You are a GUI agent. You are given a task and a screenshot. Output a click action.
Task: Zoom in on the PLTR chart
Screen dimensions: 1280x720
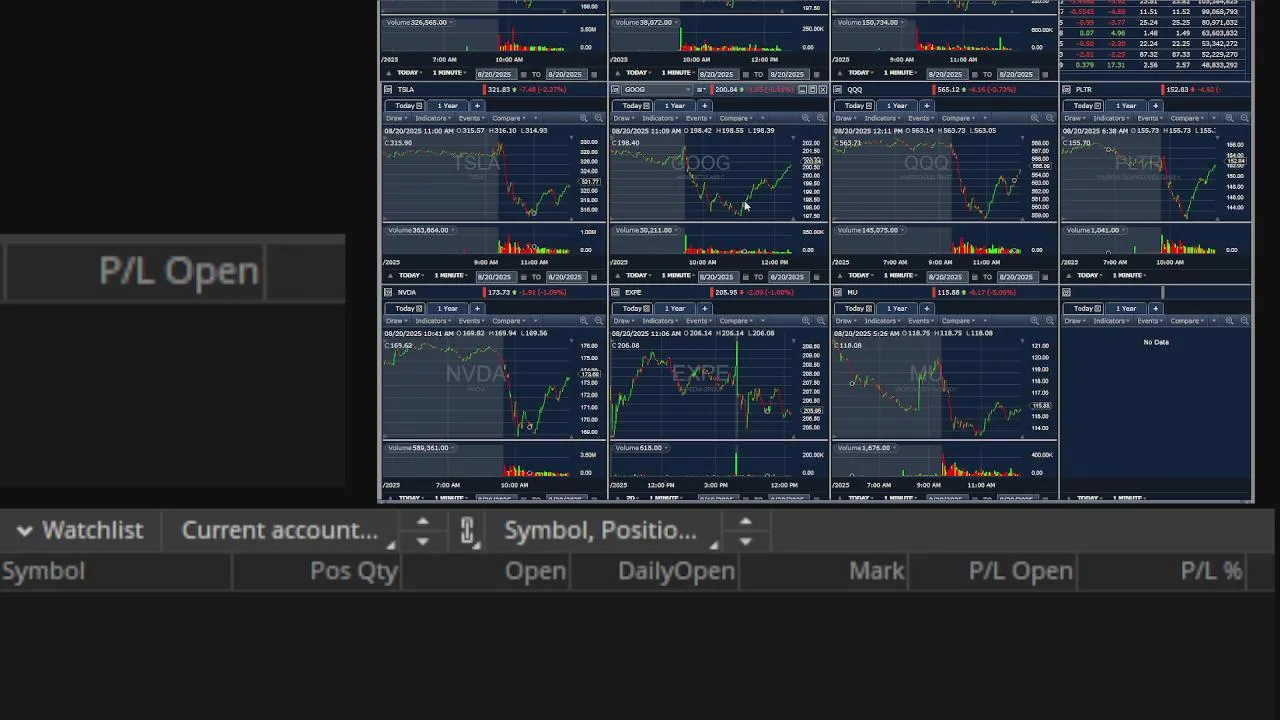coord(1228,118)
